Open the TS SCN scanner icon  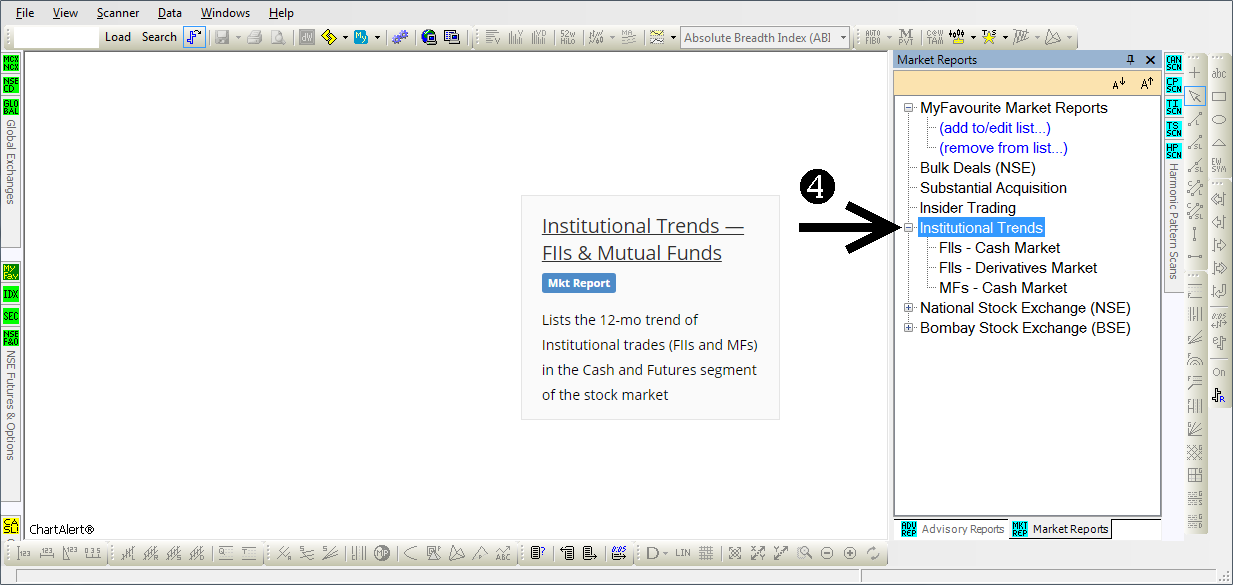(1174, 129)
